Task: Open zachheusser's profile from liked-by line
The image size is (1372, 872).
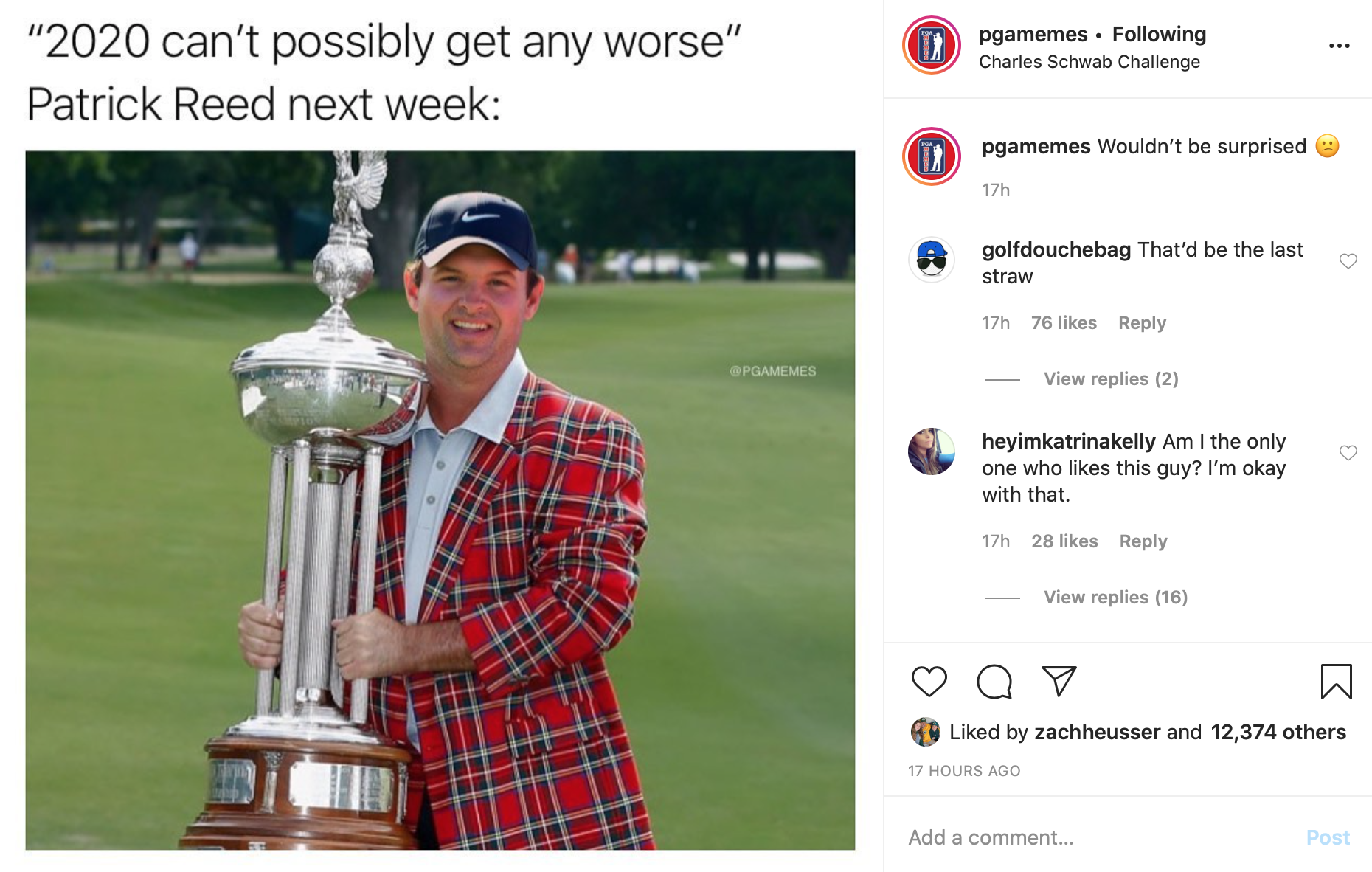Action: (x=1097, y=732)
